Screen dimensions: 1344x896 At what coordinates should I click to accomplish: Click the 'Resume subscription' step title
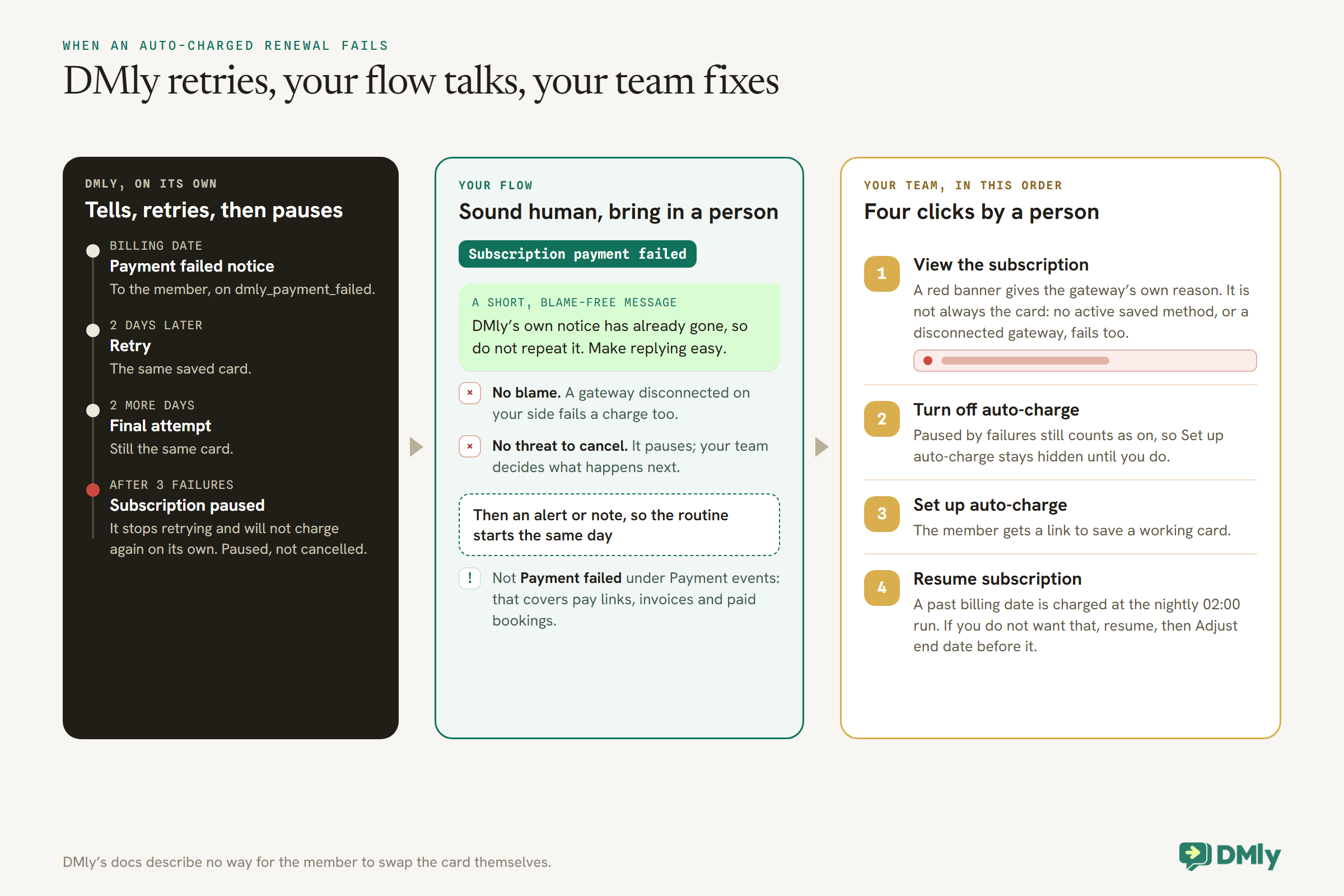[997, 579]
